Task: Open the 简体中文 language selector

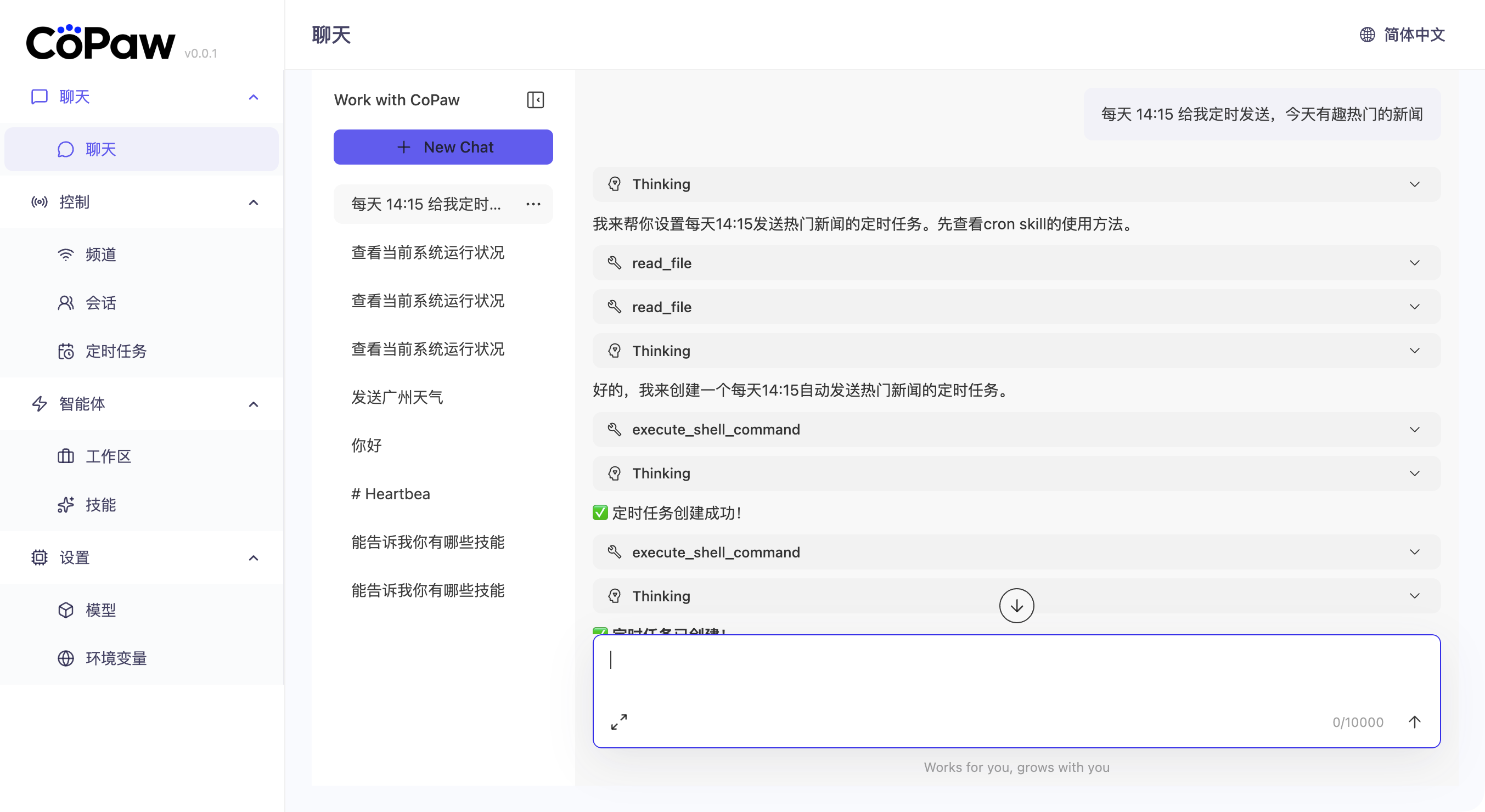Action: tap(1402, 35)
